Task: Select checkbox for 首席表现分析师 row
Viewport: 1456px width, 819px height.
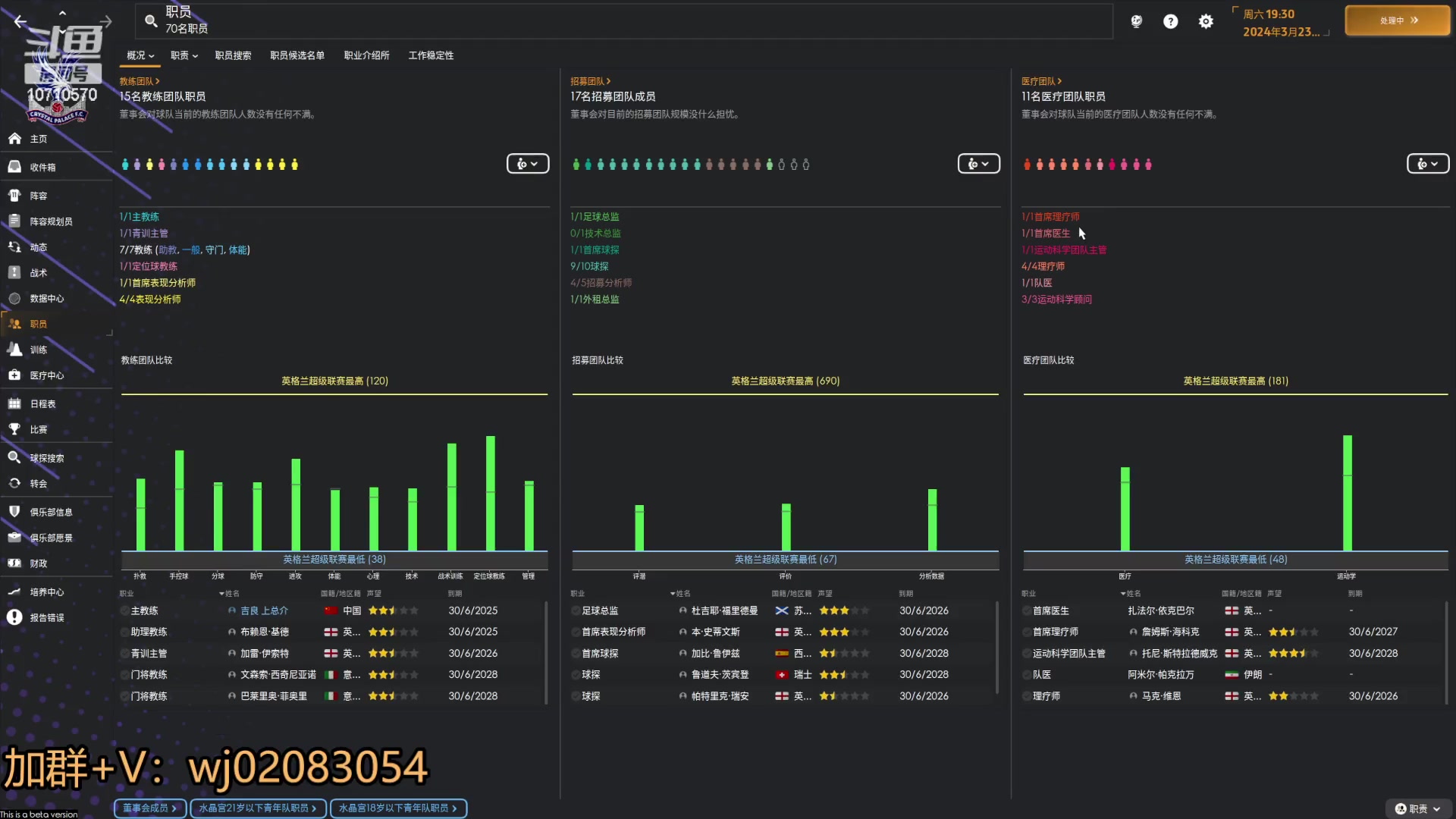Action: coord(576,632)
